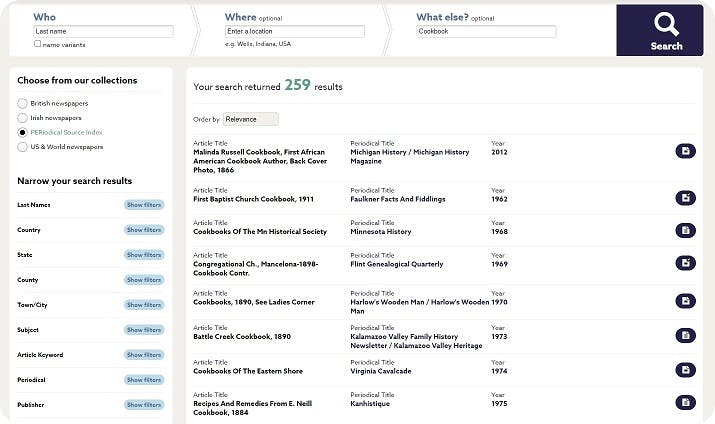Select the British newspapers collection

click(x=22, y=104)
